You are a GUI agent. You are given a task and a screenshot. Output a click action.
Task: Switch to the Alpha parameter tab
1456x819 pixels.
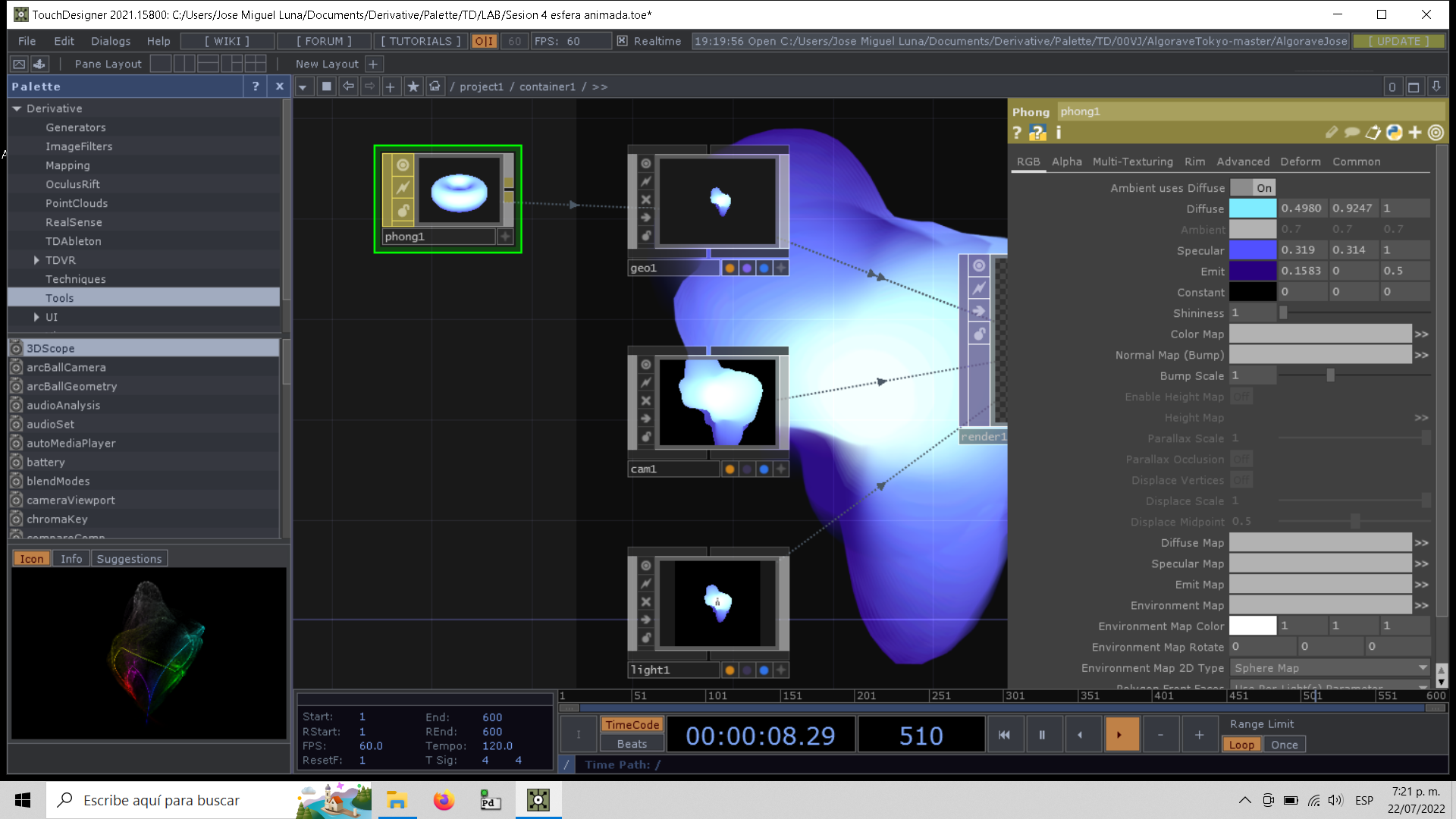coord(1066,162)
